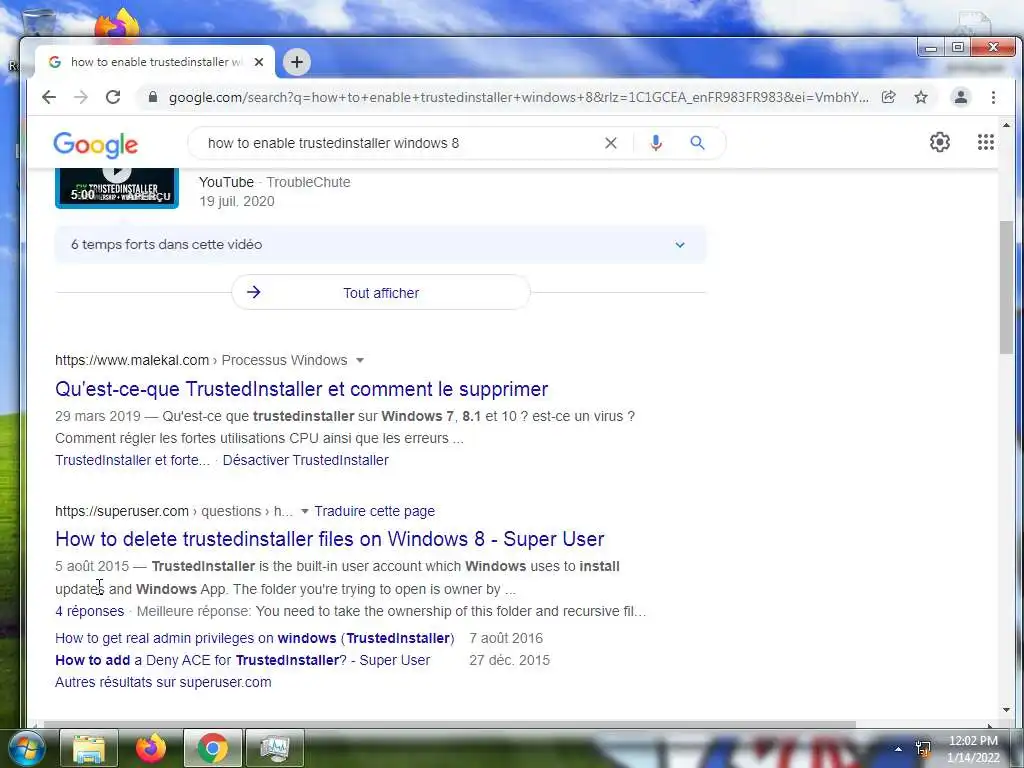Open the Windows Start menu

coord(25,748)
